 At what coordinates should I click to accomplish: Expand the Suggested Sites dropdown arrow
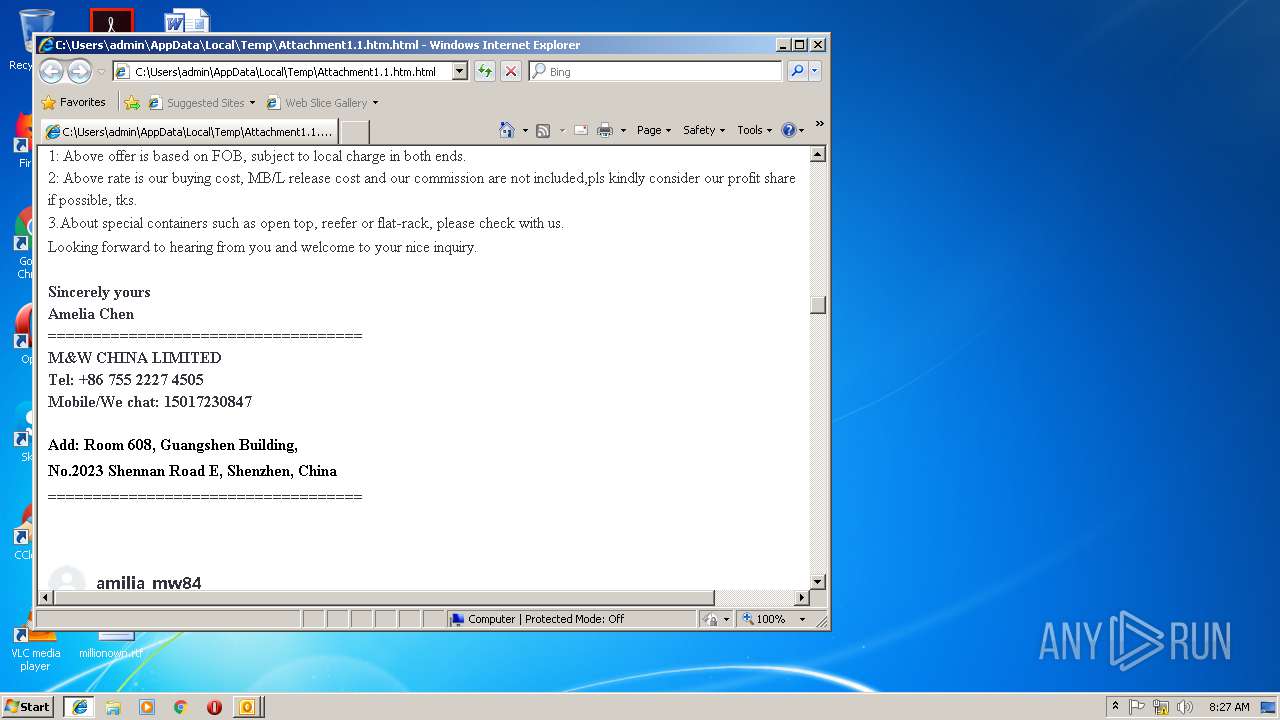[x=252, y=102]
